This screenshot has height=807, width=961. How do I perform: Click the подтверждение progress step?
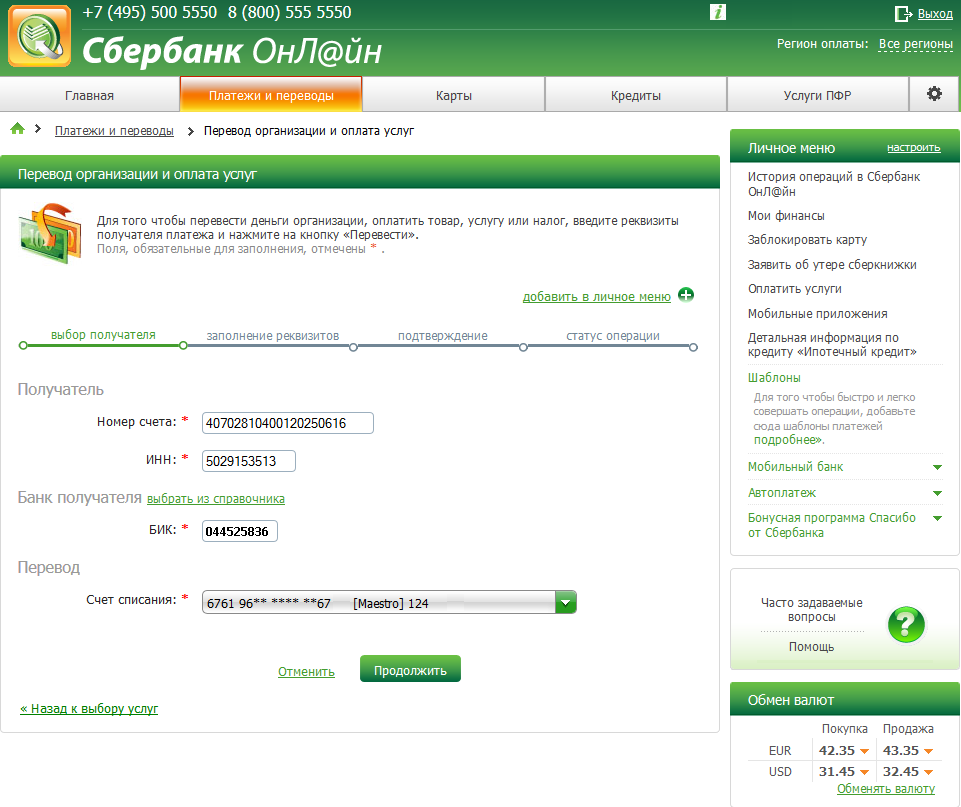[443, 336]
